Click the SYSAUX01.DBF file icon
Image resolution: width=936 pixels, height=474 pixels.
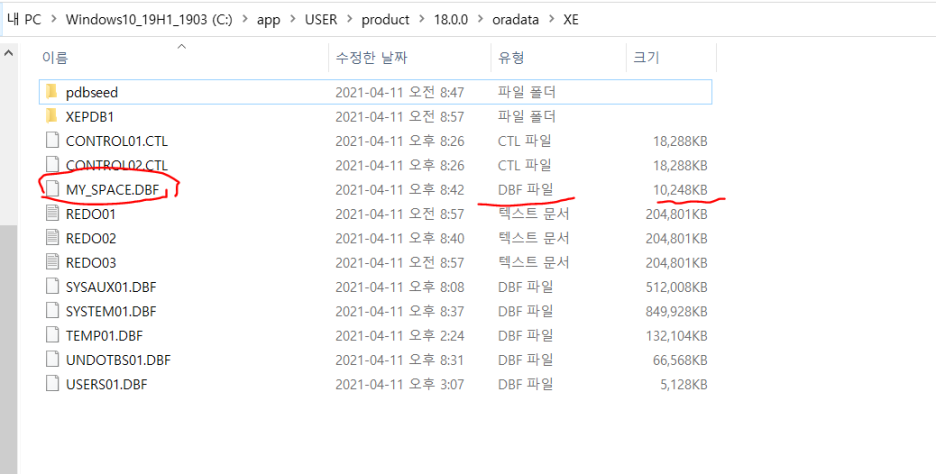[x=53, y=287]
